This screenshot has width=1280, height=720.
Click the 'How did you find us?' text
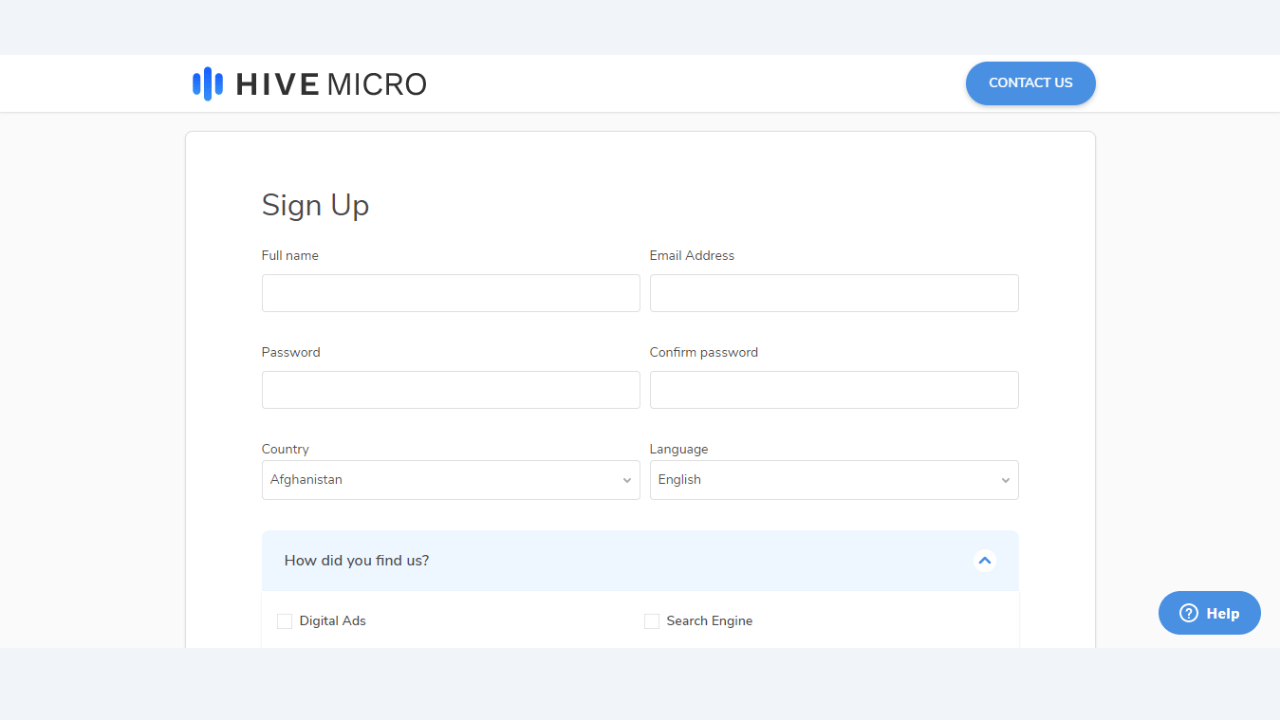click(x=356, y=561)
